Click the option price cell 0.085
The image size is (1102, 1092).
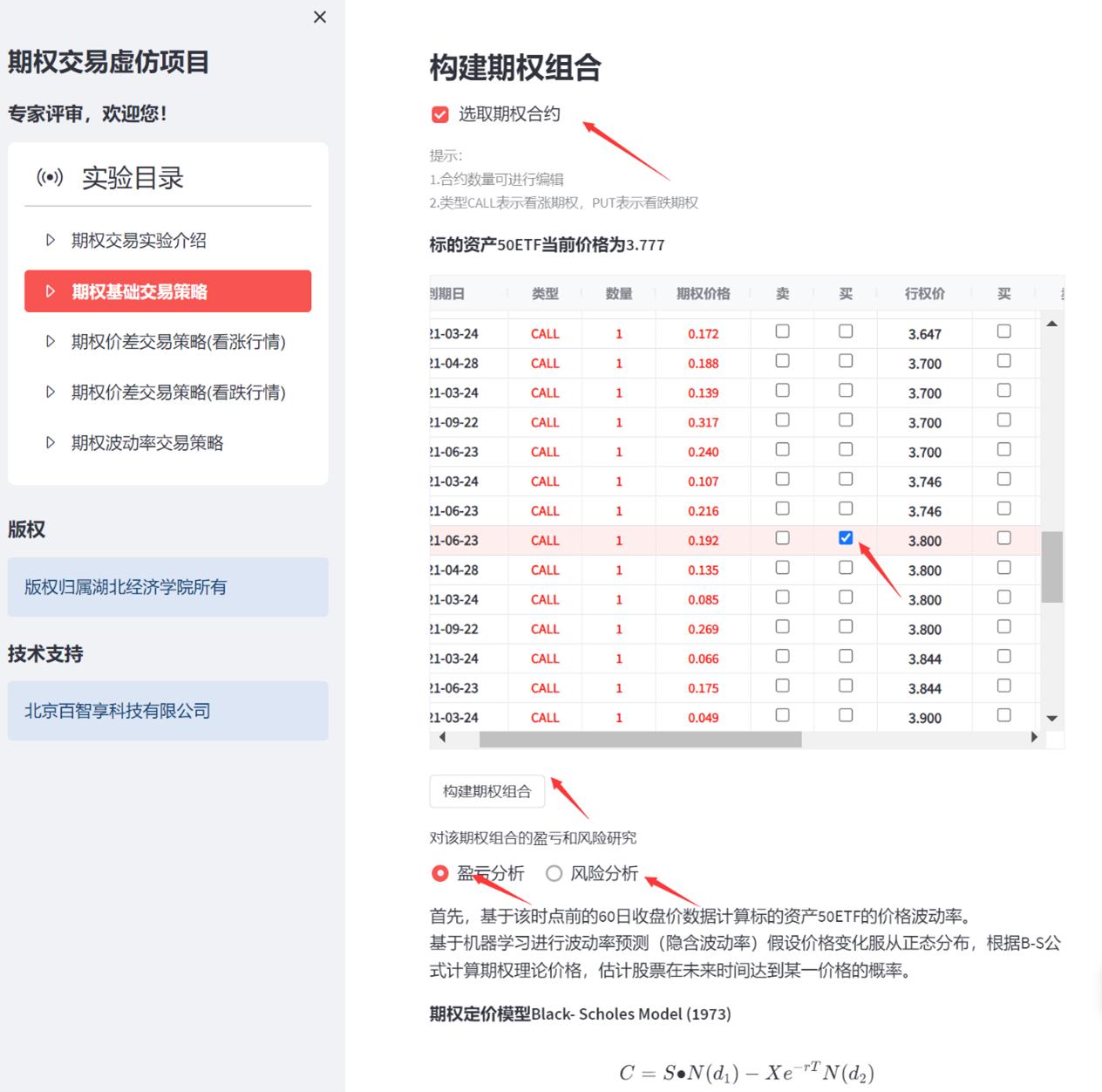[x=704, y=600]
